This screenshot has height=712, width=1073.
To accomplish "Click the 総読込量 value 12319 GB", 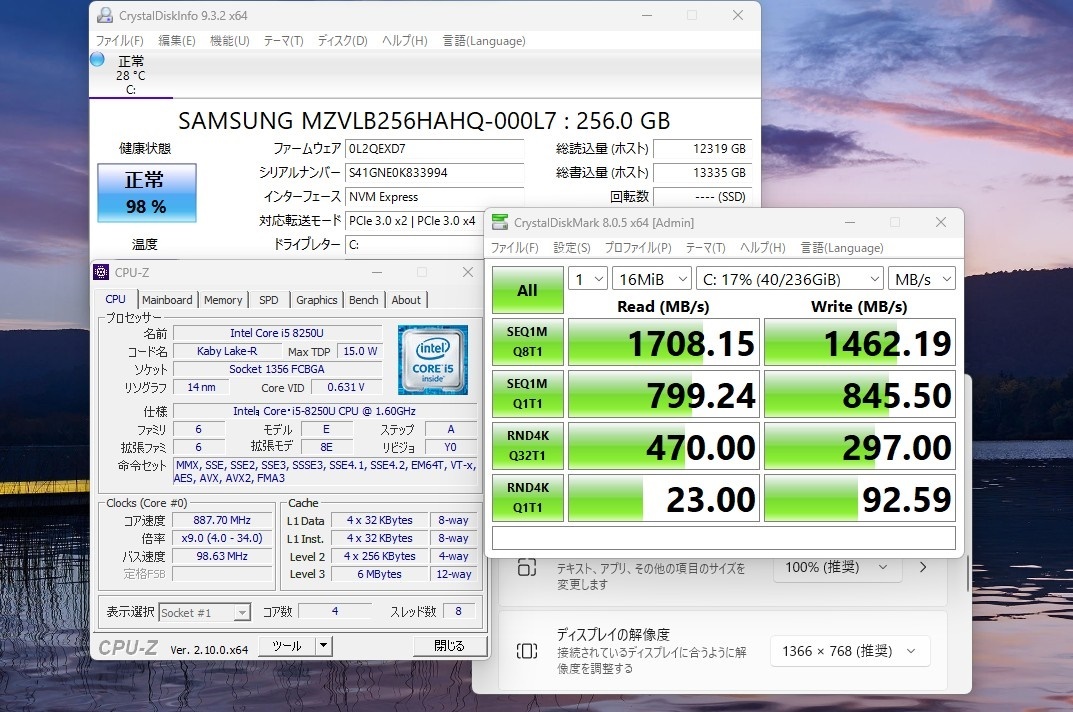I will [x=702, y=149].
